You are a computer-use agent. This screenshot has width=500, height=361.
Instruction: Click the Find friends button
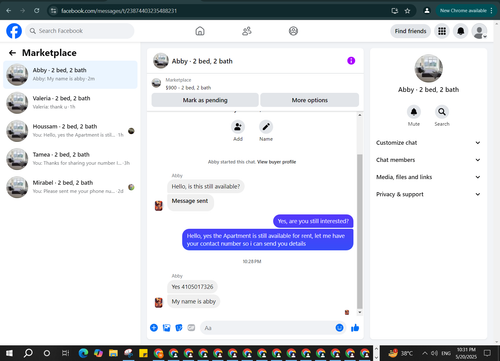coord(411,31)
